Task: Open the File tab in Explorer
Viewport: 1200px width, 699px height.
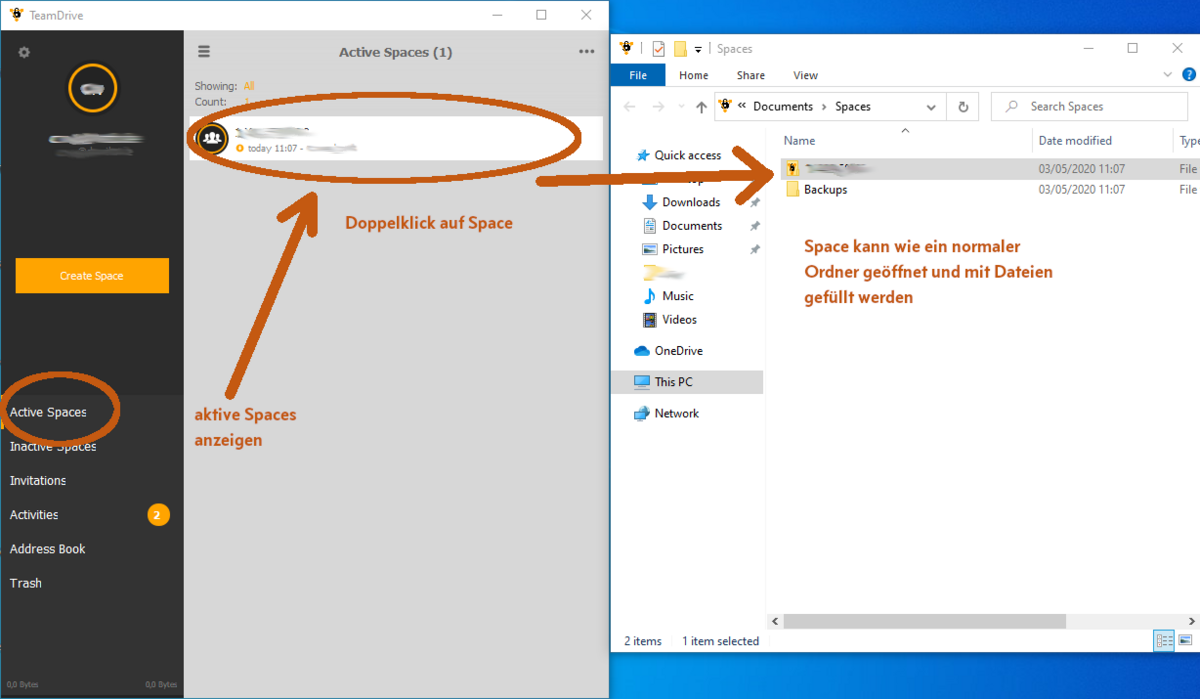Action: click(x=638, y=75)
